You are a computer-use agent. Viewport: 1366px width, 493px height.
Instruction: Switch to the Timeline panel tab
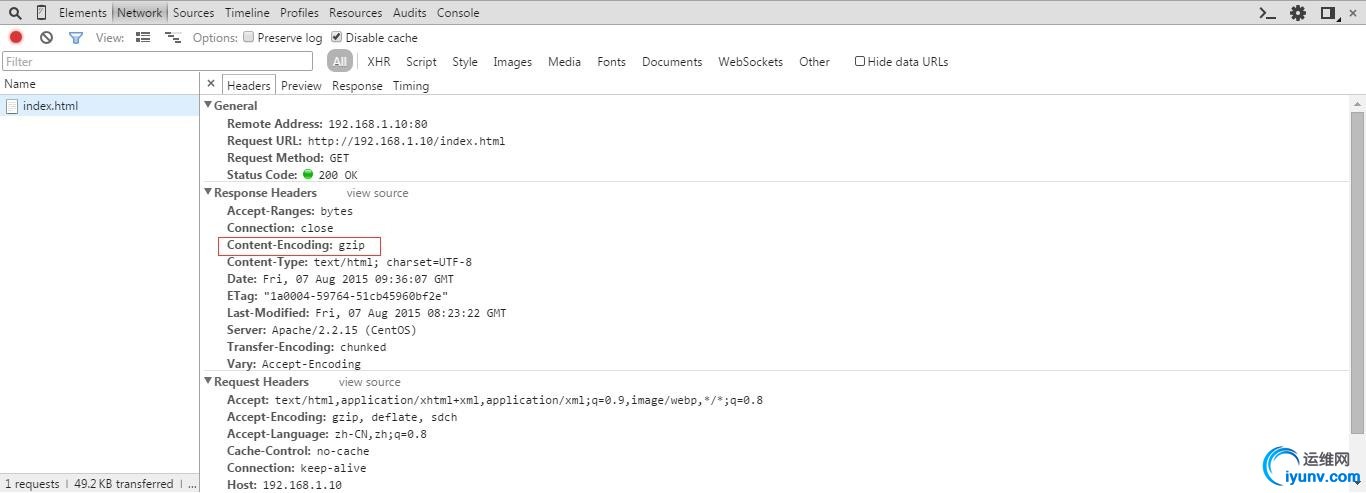[x=247, y=13]
